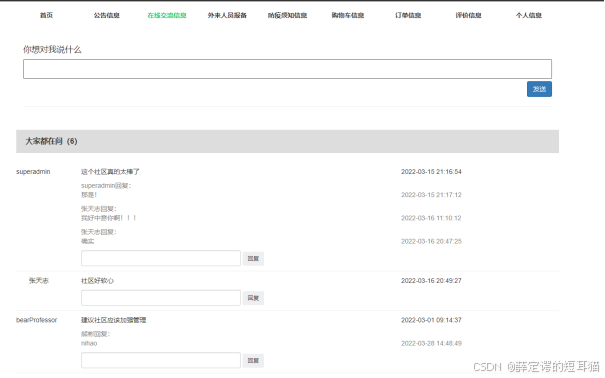Focus reply box under 社区好软心

coord(161,298)
